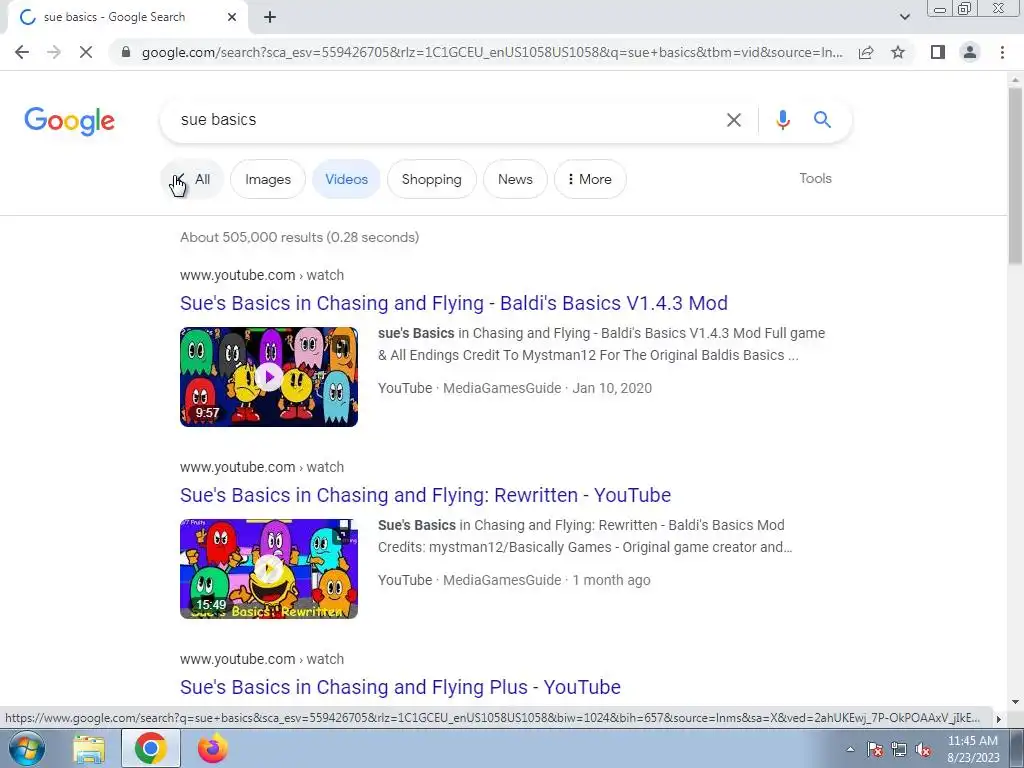Viewport: 1024px width, 768px height.
Task: Open a new tab with the plus button
Action: (270, 17)
